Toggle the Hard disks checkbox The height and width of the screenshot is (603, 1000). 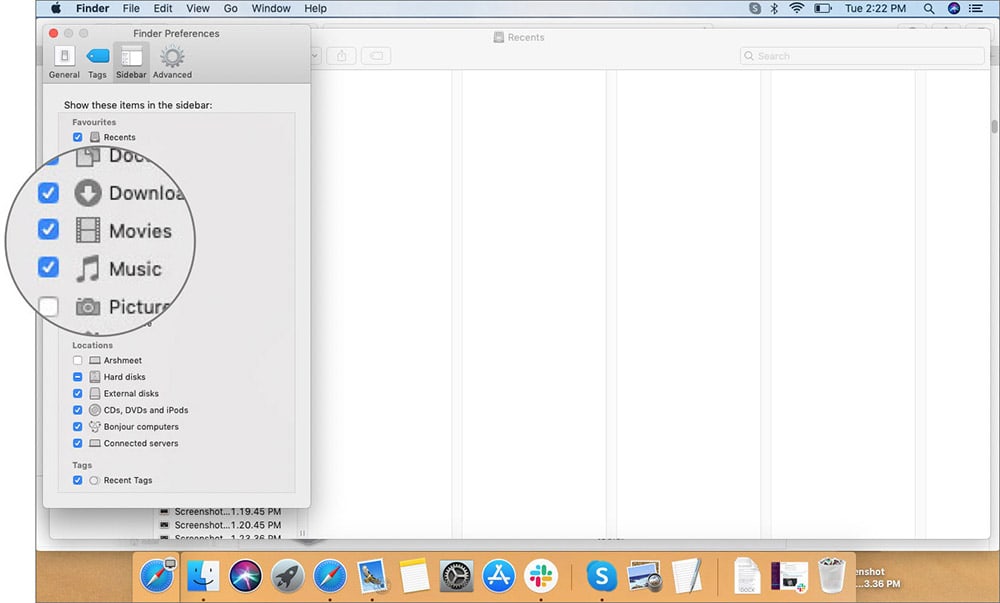[x=77, y=376]
